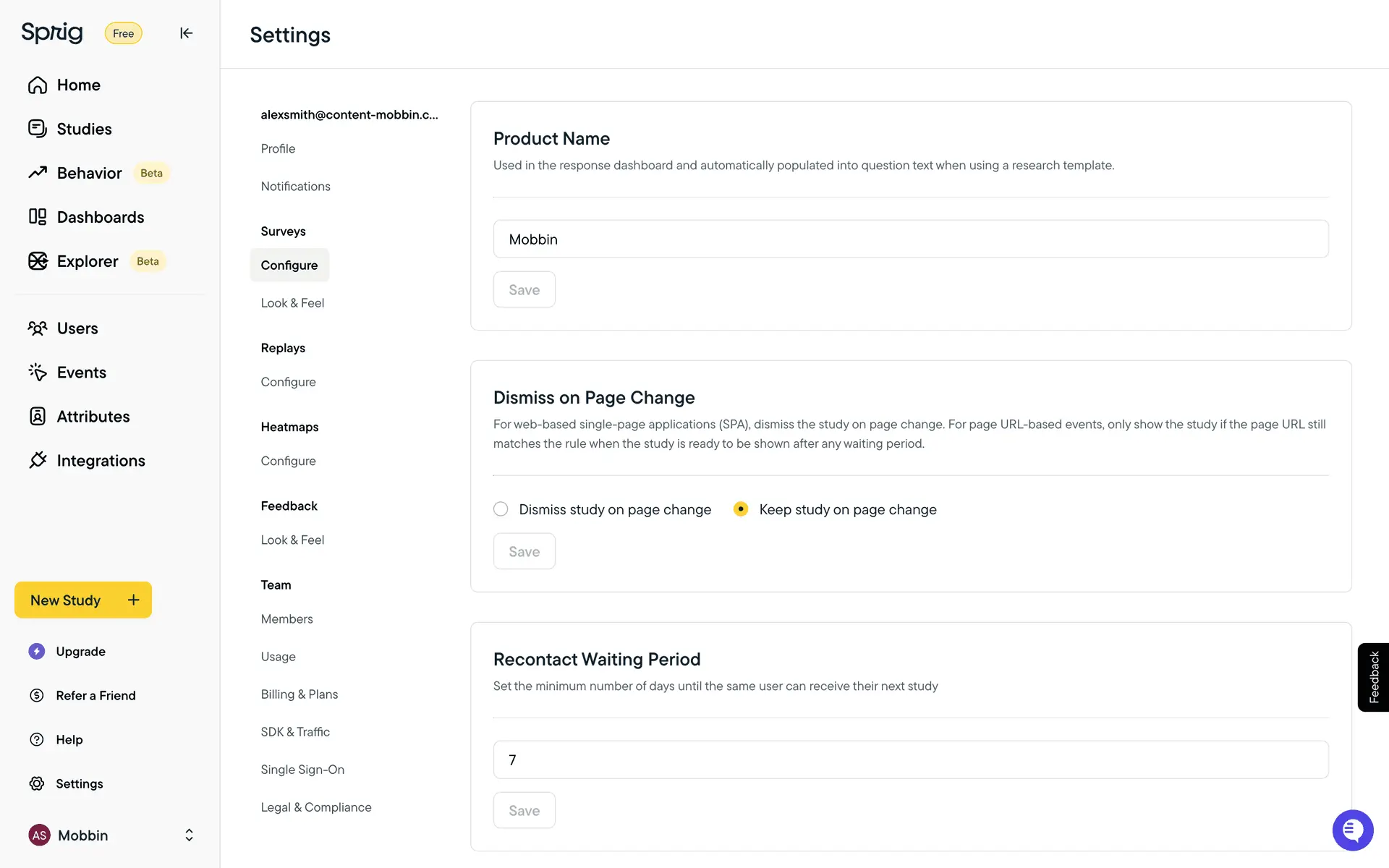Open Surveys Look & Feel settings
Screen dimensions: 1389x868
pos(292,303)
